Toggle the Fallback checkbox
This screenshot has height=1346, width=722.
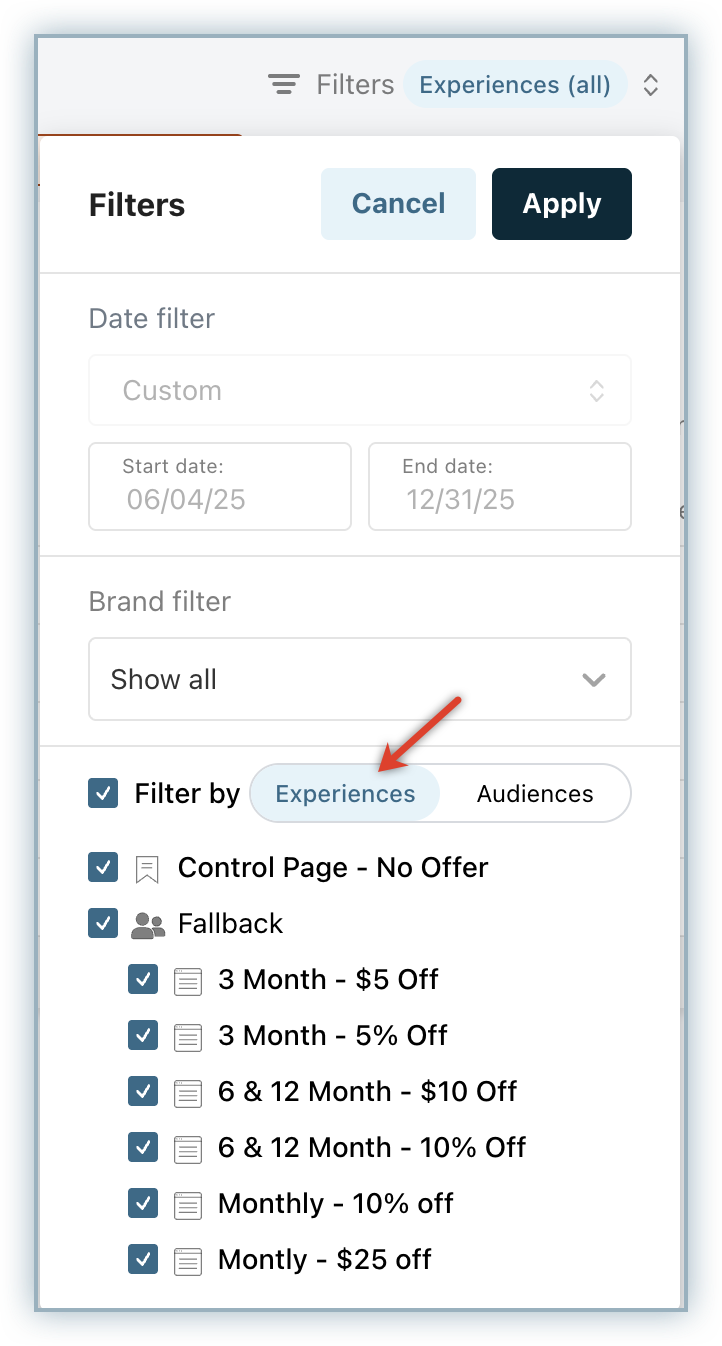click(103, 923)
